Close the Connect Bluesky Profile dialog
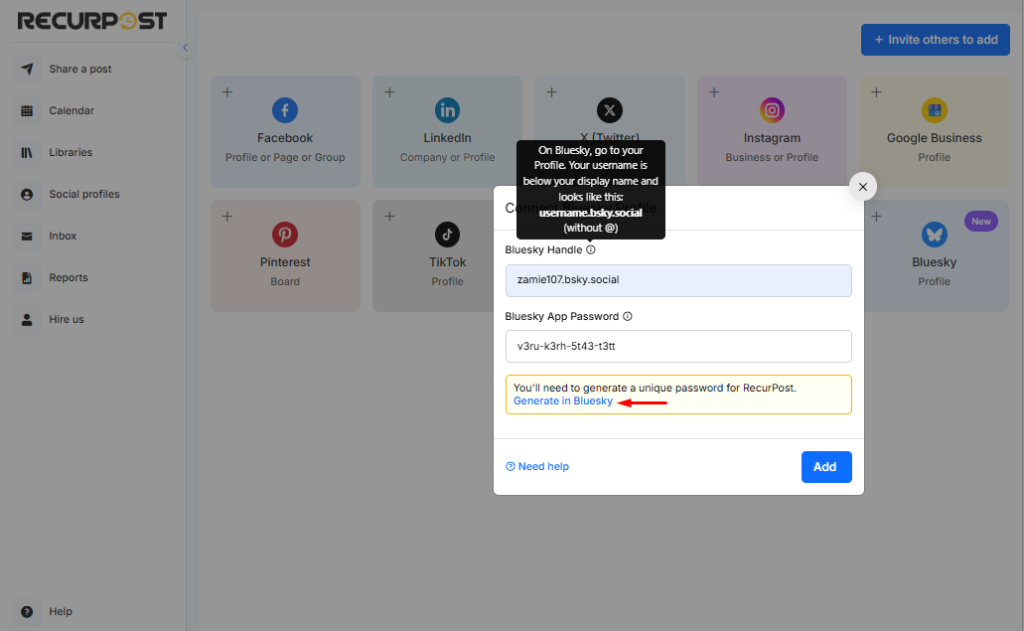The image size is (1024, 631). (x=863, y=187)
